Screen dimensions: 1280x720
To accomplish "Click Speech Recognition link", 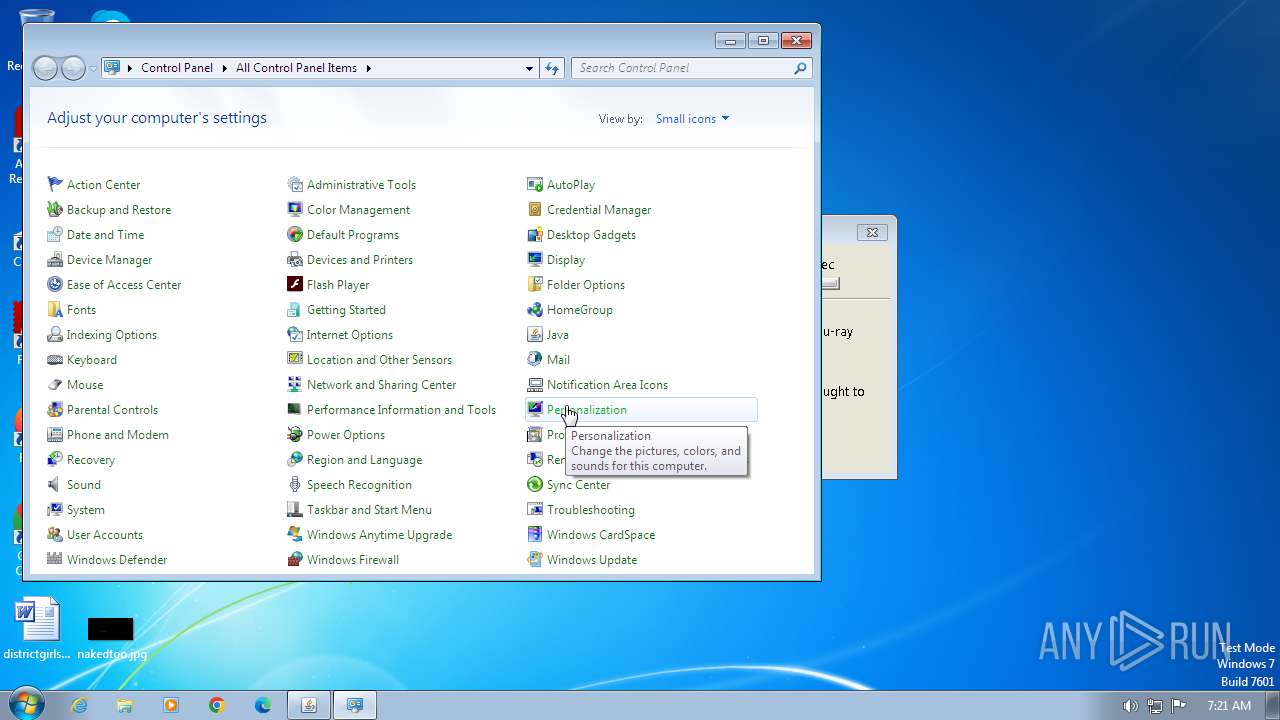I will [359, 484].
